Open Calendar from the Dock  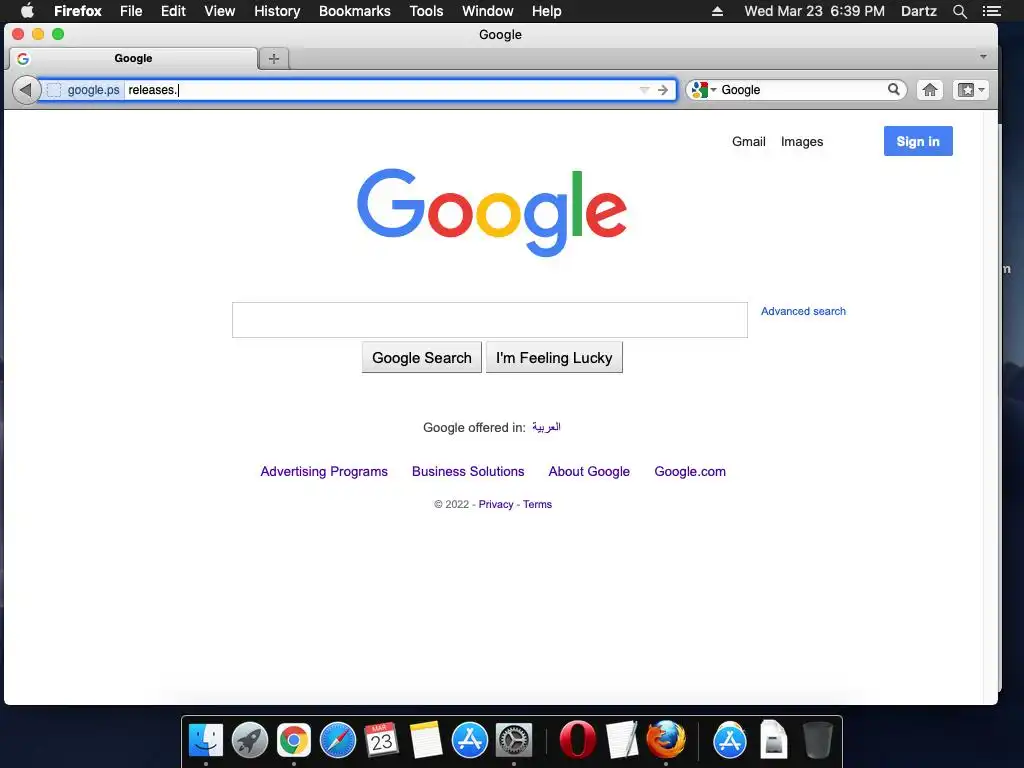pyautogui.click(x=381, y=741)
